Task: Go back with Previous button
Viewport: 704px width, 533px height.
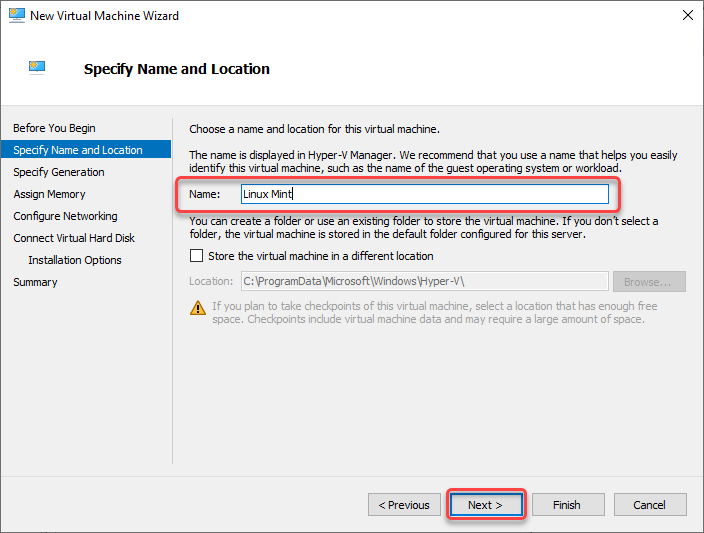Action: (404, 505)
